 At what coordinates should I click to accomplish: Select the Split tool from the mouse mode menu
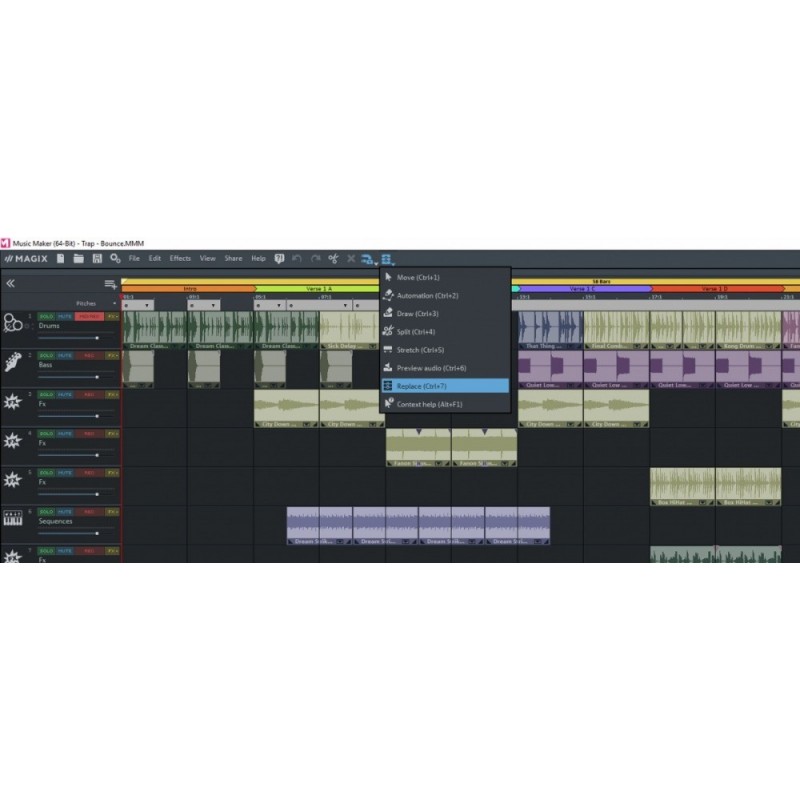[x=418, y=330]
